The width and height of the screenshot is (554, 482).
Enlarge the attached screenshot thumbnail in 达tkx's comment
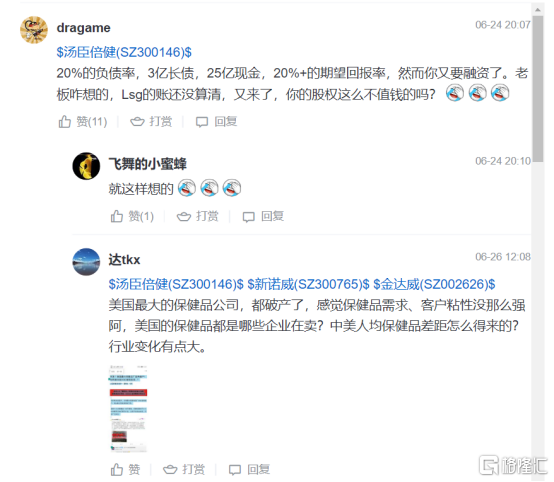pyautogui.click(x=128, y=408)
